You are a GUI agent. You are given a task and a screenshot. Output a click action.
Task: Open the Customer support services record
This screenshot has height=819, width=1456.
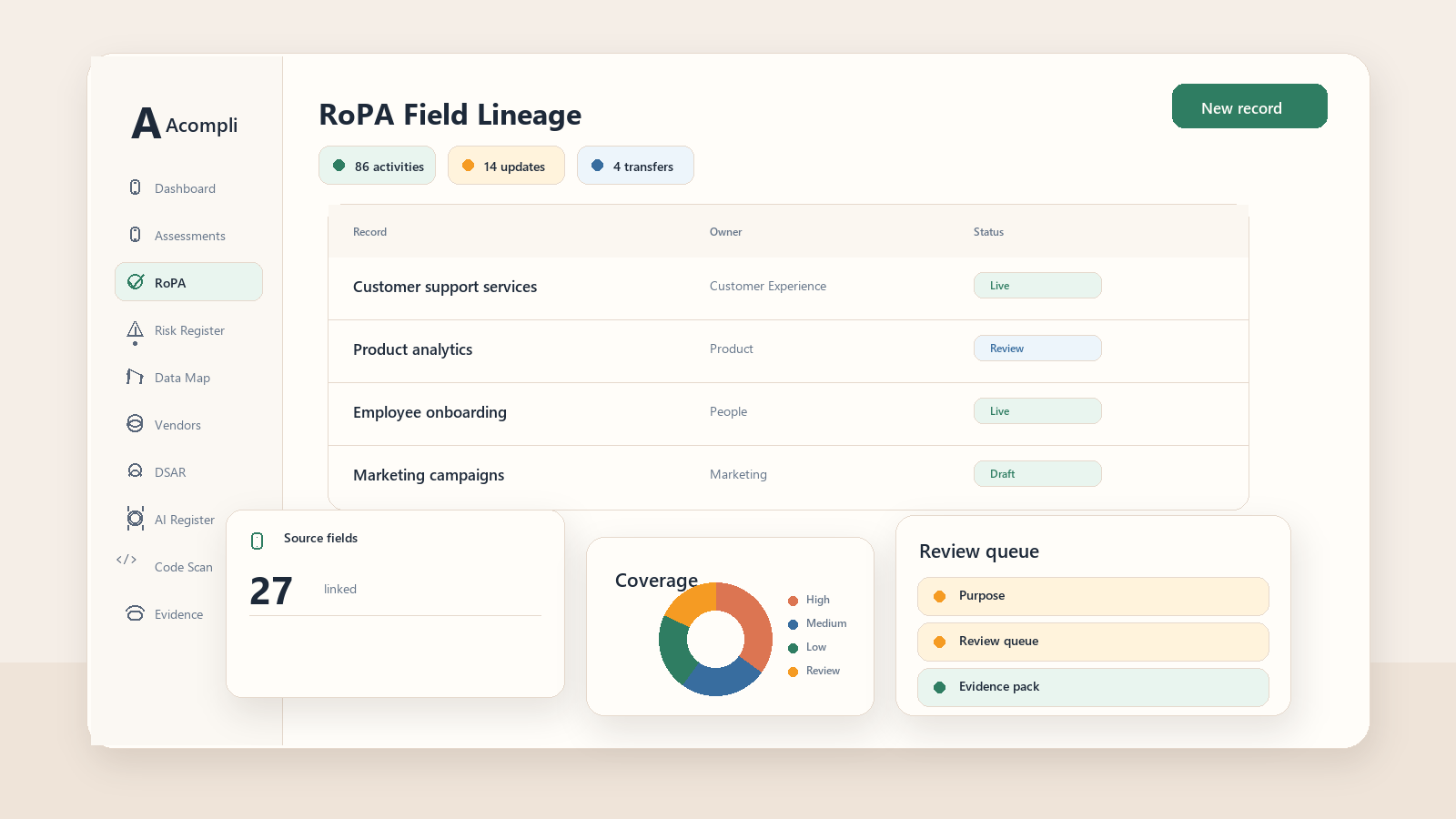[x=445, y=287]
